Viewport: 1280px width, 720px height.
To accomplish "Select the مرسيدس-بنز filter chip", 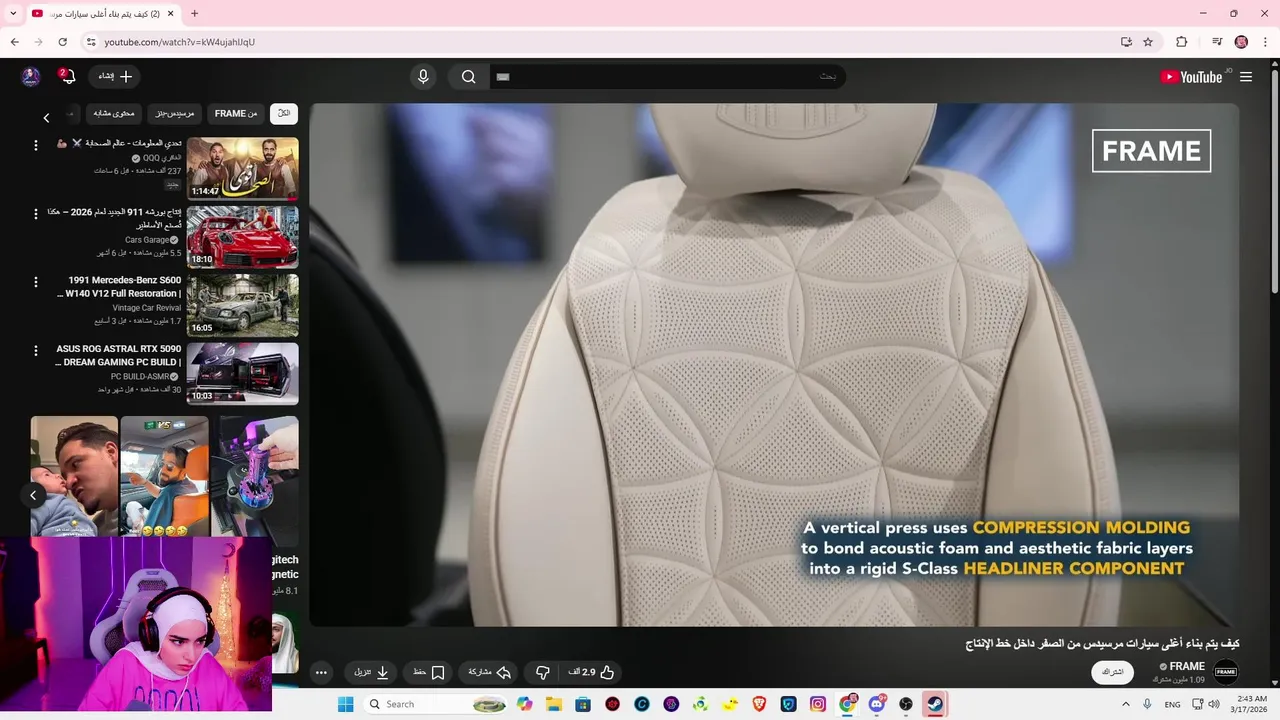I will tap(176, 114).
